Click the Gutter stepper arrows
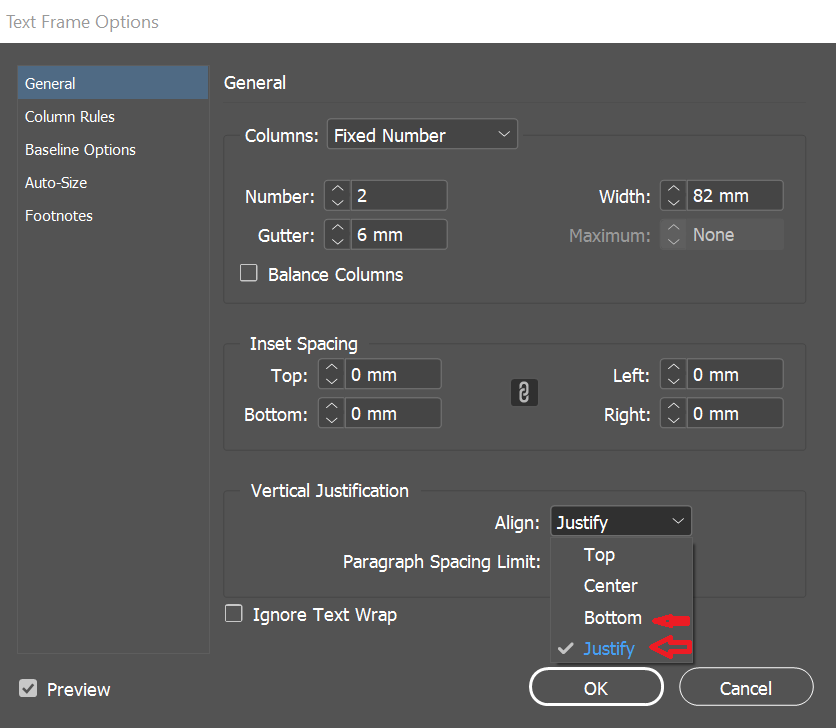The height and width of the screenshot is (728, 836). coord(337,235)
